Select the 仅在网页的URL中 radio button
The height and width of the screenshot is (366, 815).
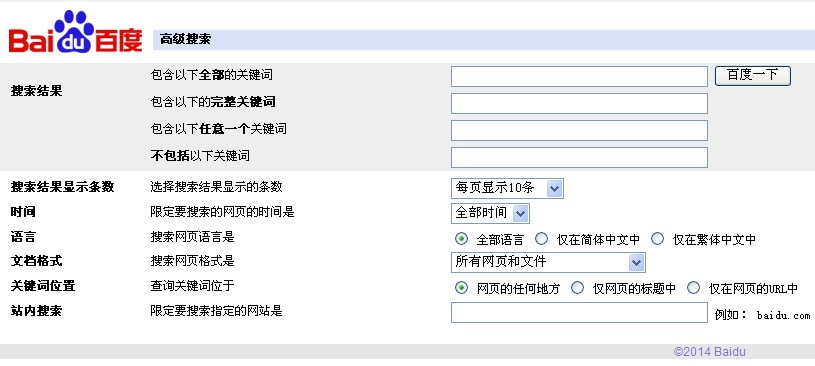[x=693, y=287]
